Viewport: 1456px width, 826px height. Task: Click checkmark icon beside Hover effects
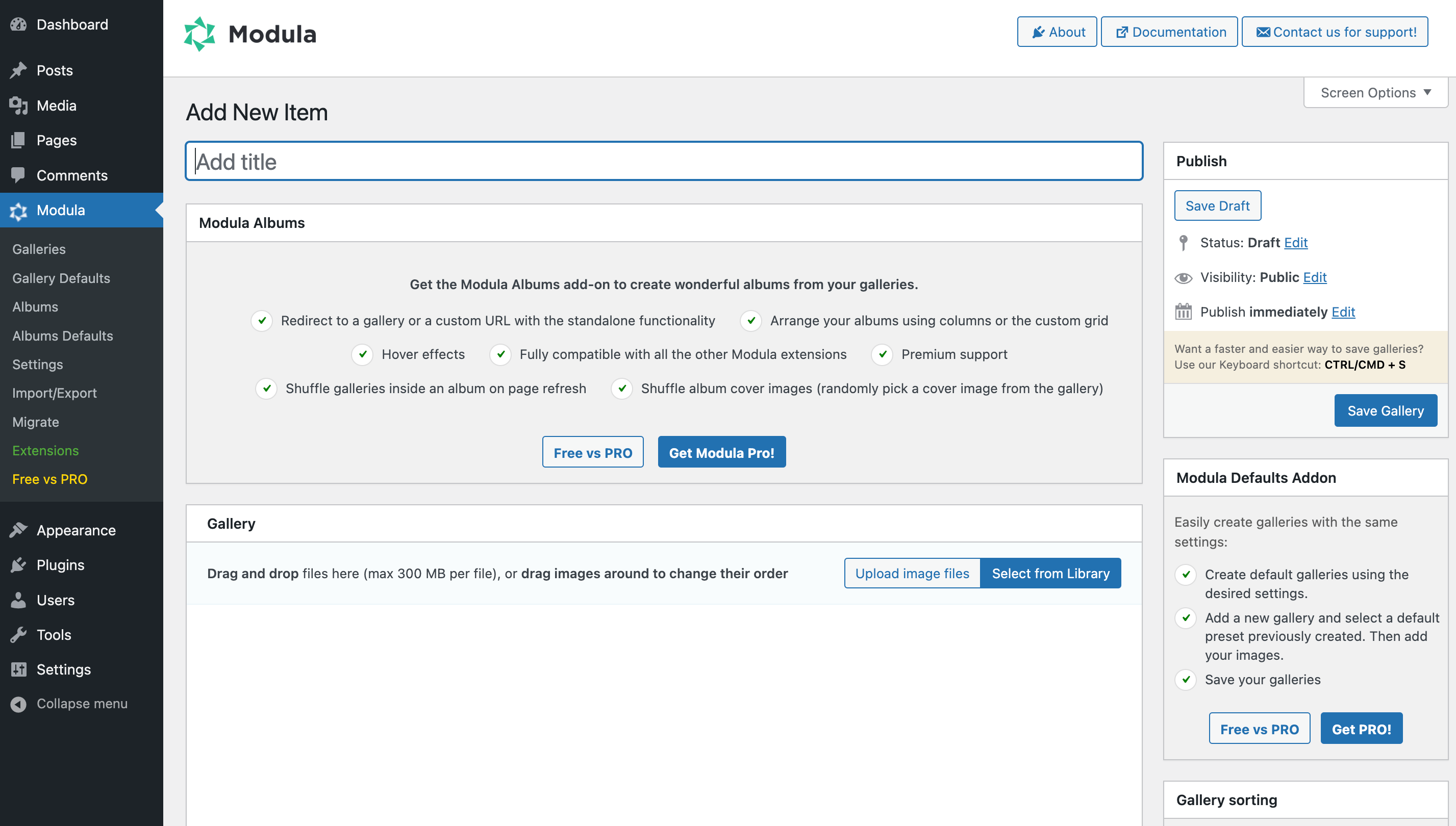pyautogui.click(x=362, y=354)
